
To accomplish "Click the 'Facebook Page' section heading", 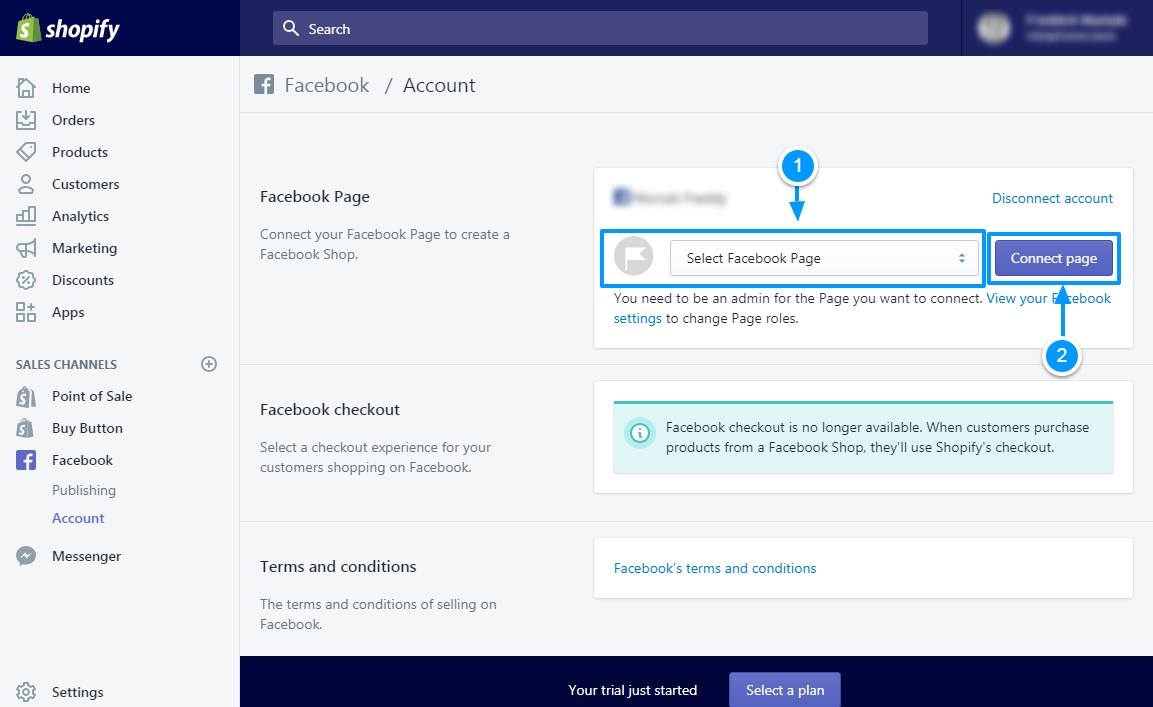I will click(x=315, y=196).
